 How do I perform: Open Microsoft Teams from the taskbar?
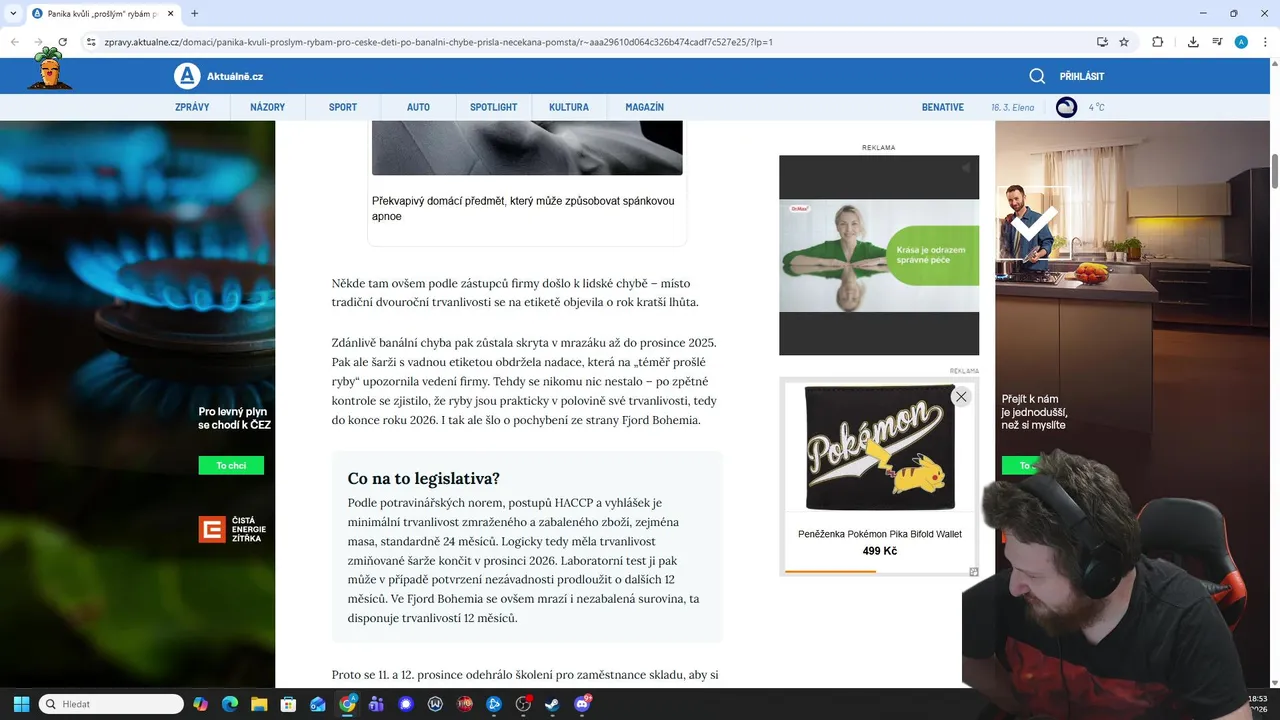(x=376, y=704)
